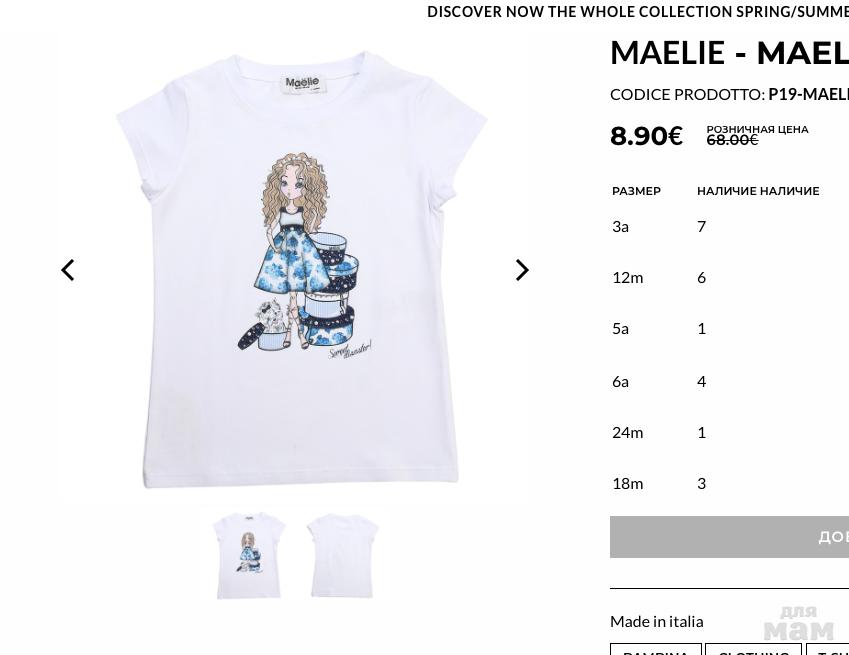Viewport: 849px width, 655px height.
Task: Click the product code P19-MAEL text
Action: [808, 94]
